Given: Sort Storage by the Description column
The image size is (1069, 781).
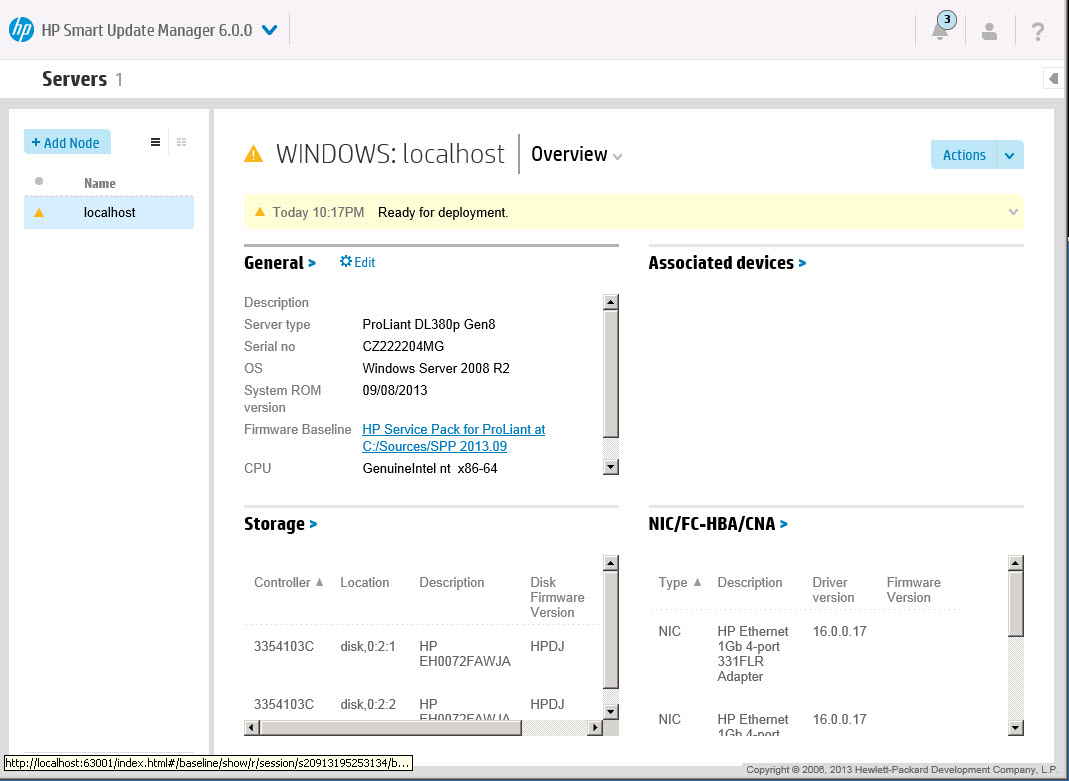Looking at the screenshot, I should [451, 583].
